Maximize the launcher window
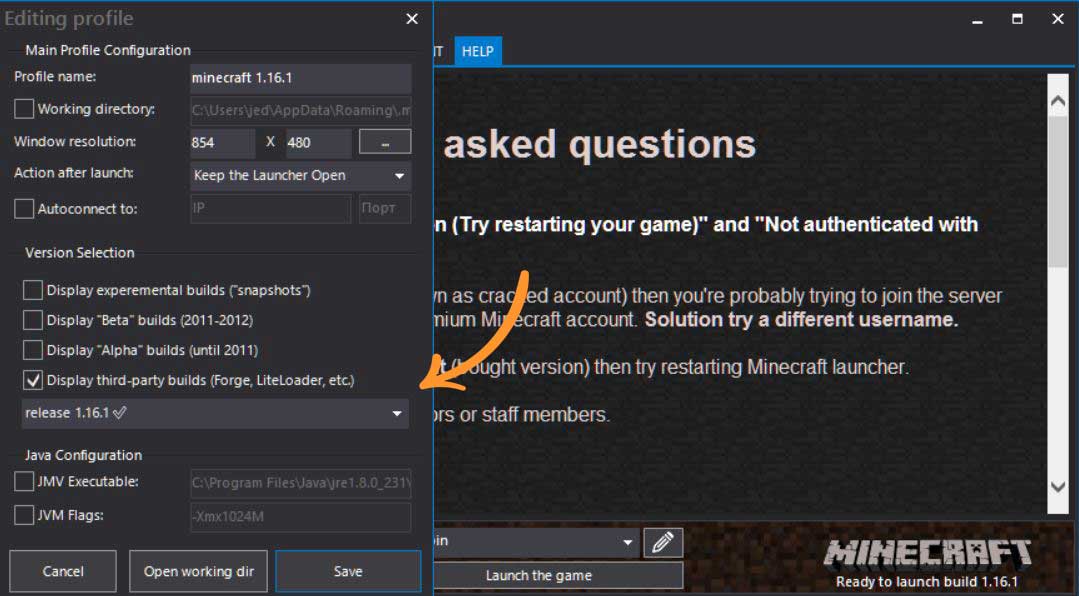The height and width of the screenshot is (596, 1079). tap(1017, 19)
